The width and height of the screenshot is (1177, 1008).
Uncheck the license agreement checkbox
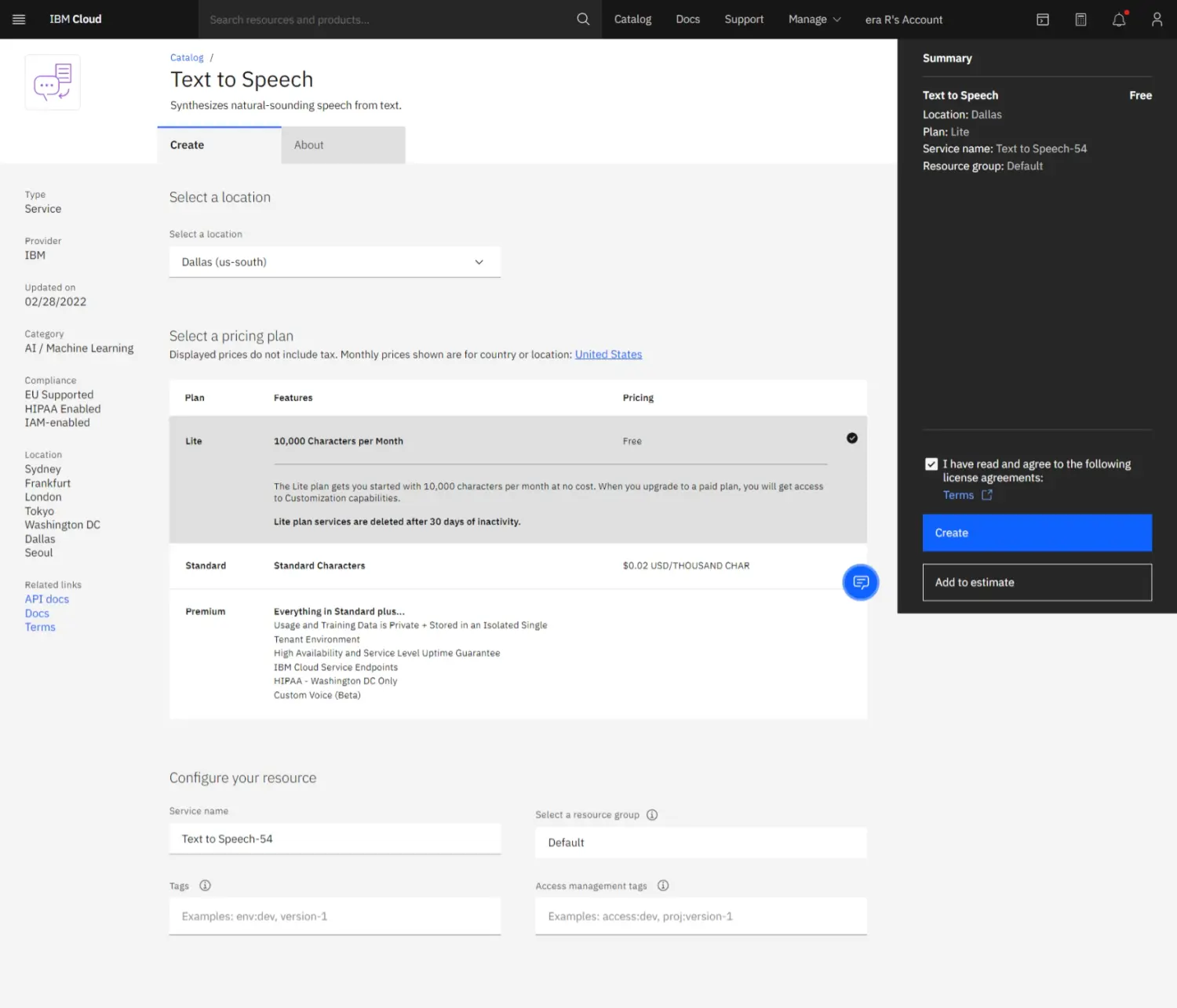[x=931, y=464]
